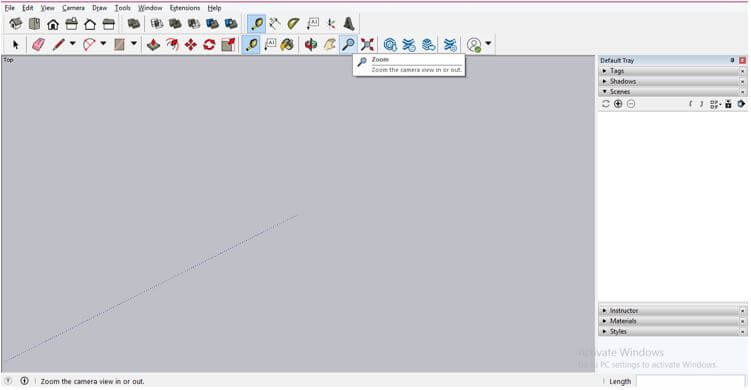The image size is (751, 390).
Task: Open the Edit menu
Action: coord(28,8)
